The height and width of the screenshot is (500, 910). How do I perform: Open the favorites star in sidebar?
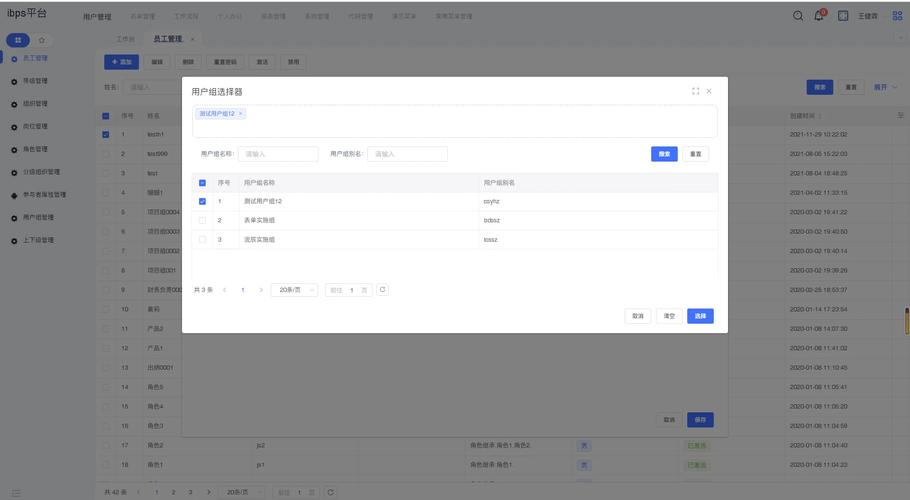pos(42,40)
